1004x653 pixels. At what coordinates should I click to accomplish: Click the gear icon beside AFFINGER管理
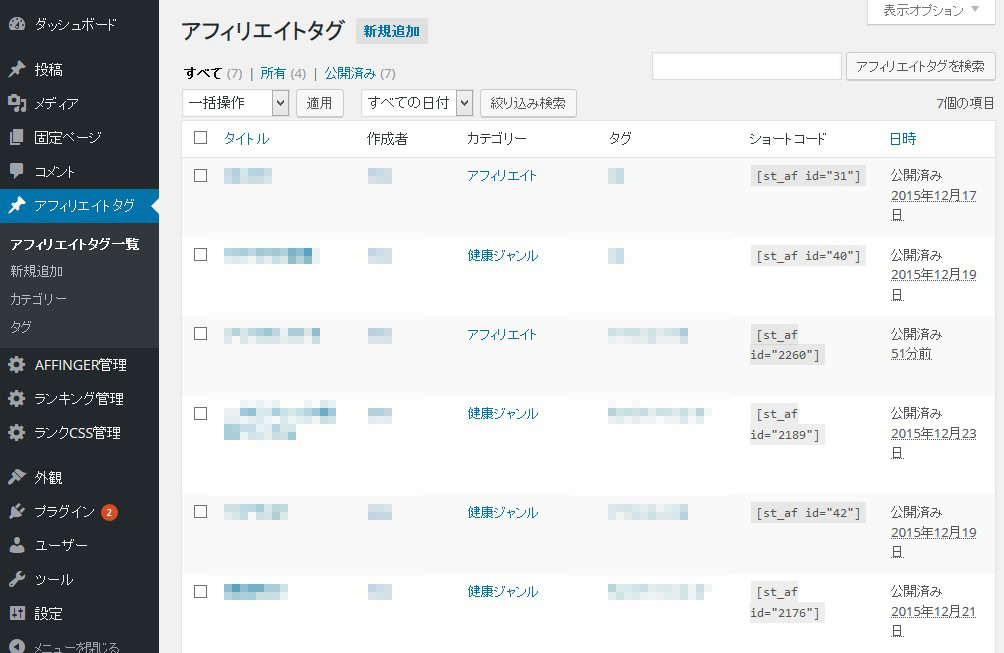tap(17, 365)
